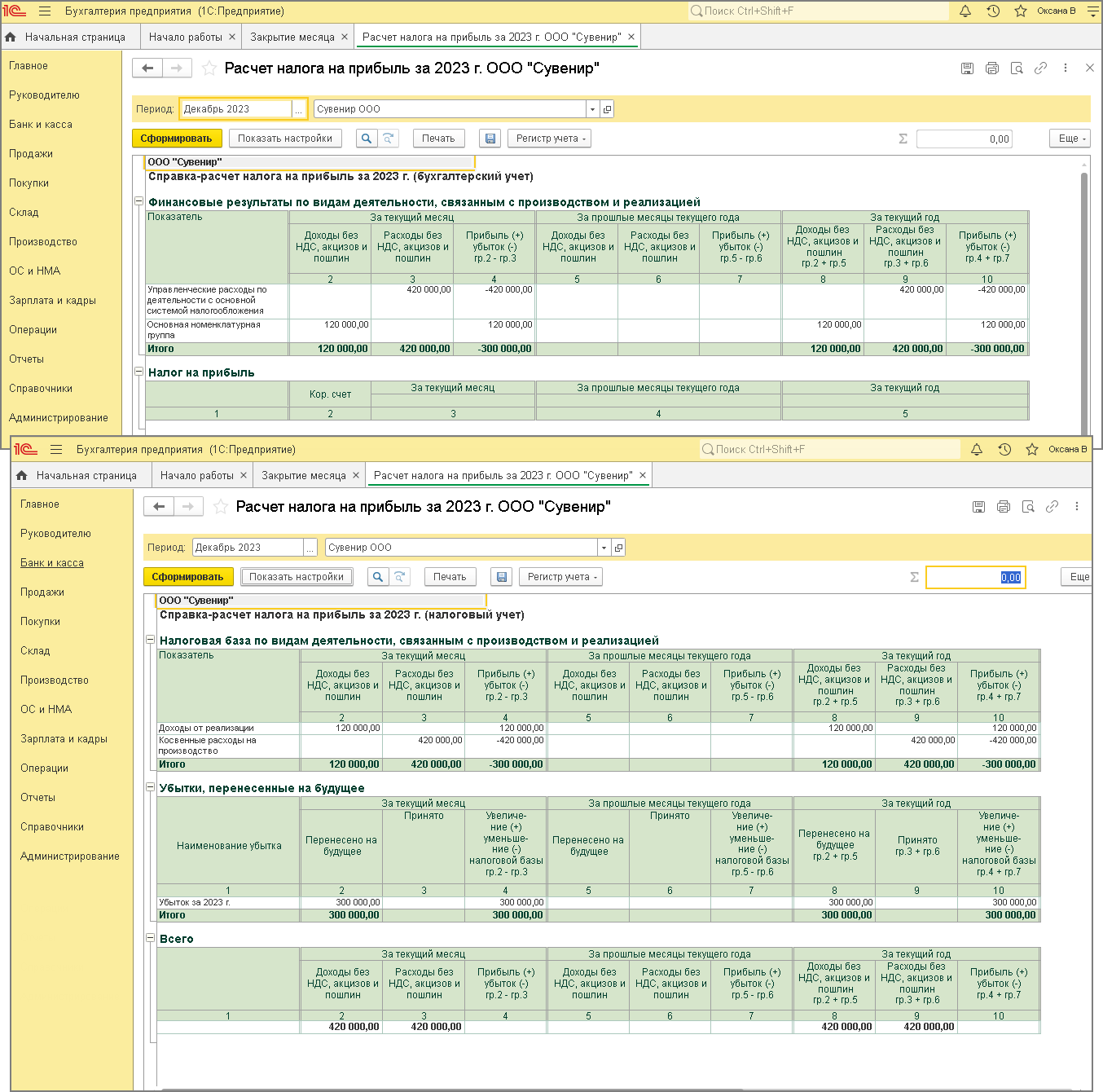Open main hamburger menu in top window
Viewport: 1103px width, 1092px height.
pyautogui.click(x=45, y=11)
